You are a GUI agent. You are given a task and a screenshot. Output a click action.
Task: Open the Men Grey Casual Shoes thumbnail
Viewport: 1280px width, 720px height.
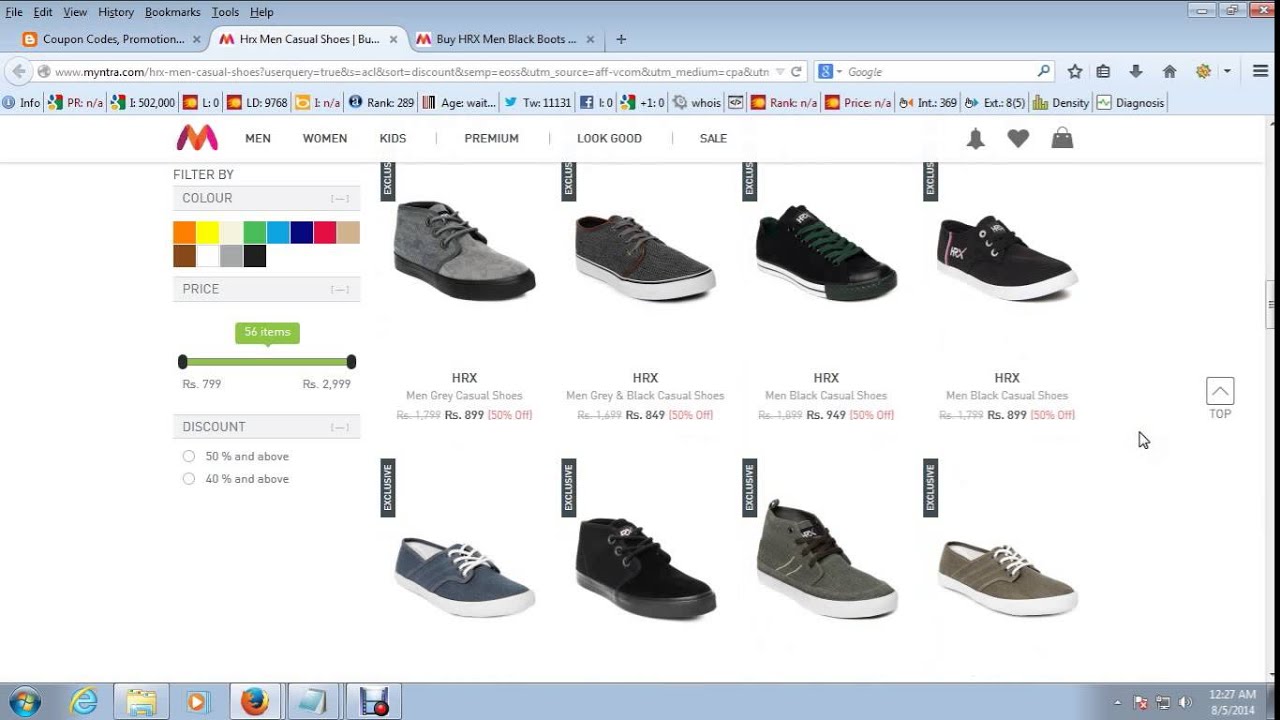click(464, 250)
